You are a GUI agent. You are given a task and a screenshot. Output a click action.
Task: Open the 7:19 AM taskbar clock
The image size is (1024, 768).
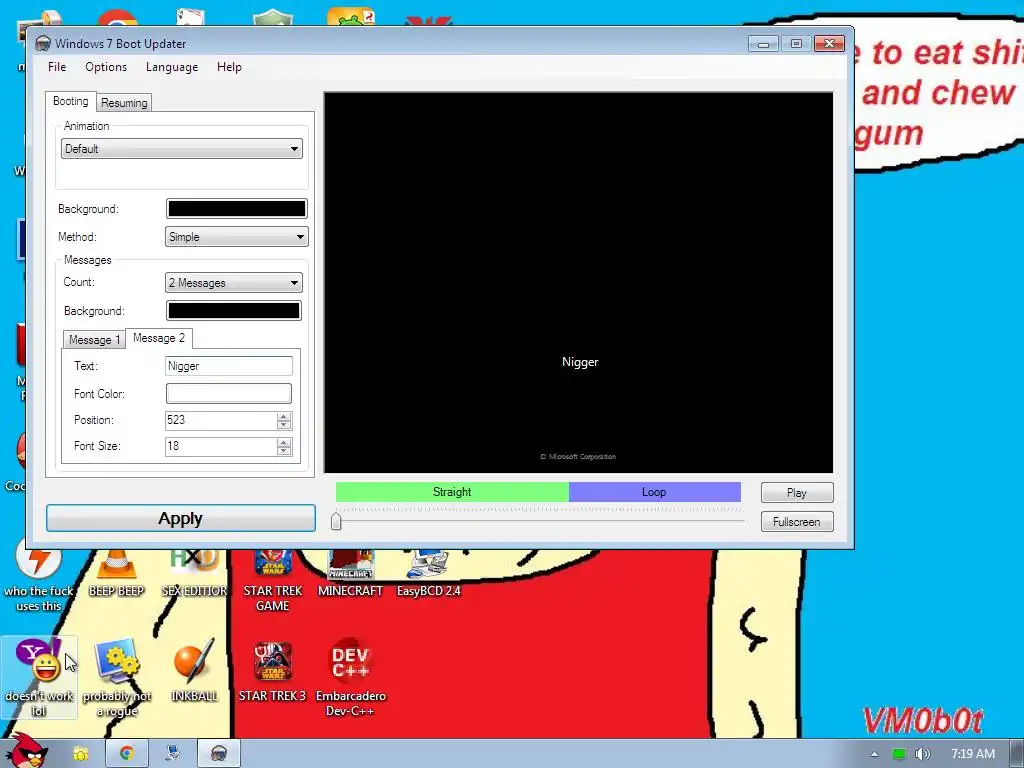coord(972,754)
